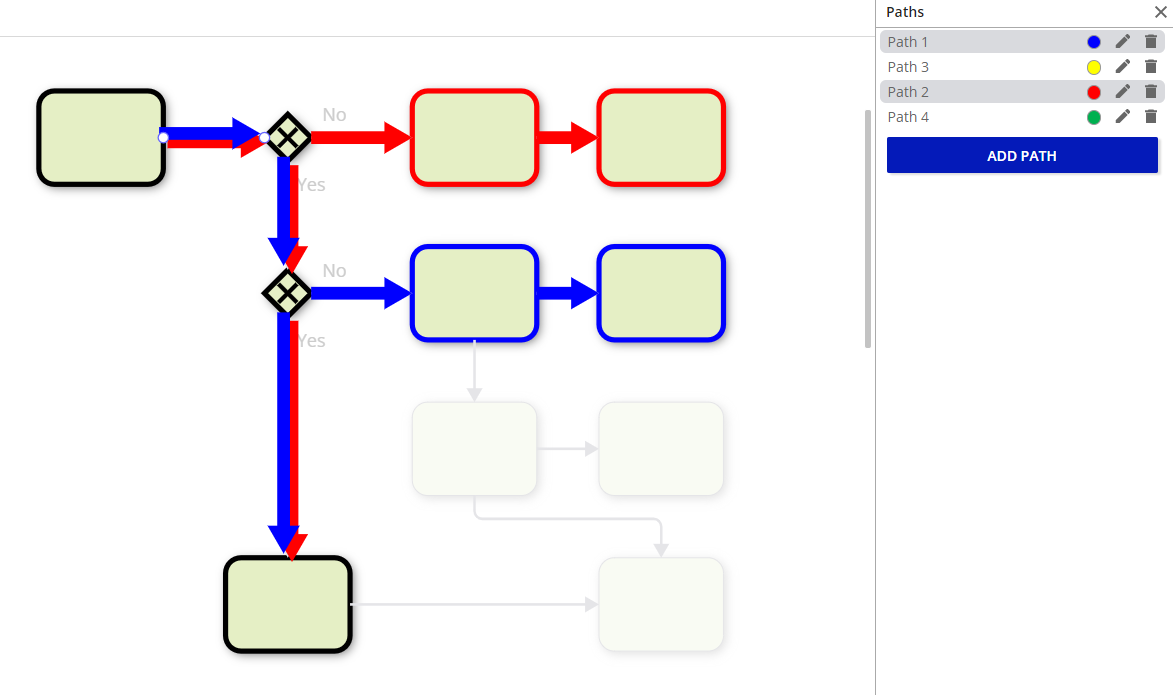Select the second exclusive gateway diamond
This screenshot has height=695, width=1173.
[287, 293]
